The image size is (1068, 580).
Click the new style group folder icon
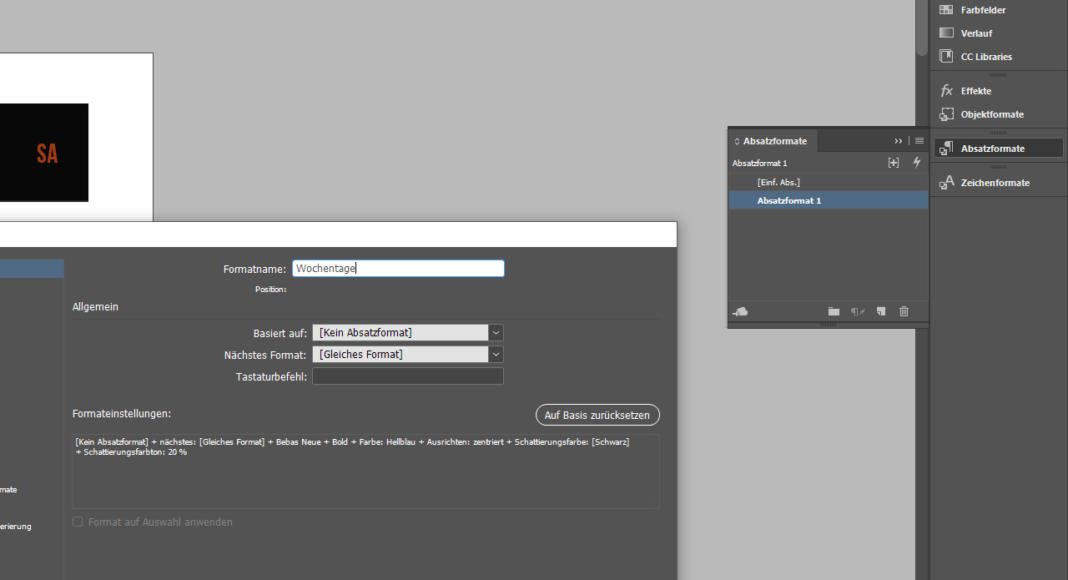pyautogui.click(x=833, y=312)
